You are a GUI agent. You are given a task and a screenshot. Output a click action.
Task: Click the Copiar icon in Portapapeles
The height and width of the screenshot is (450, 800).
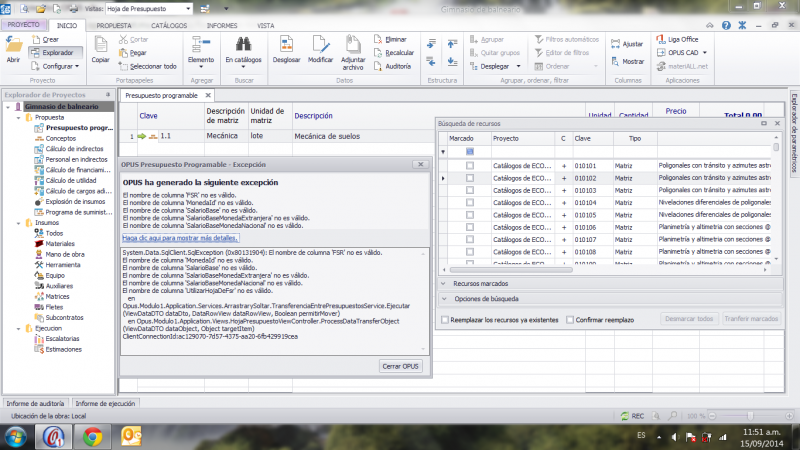101,45
